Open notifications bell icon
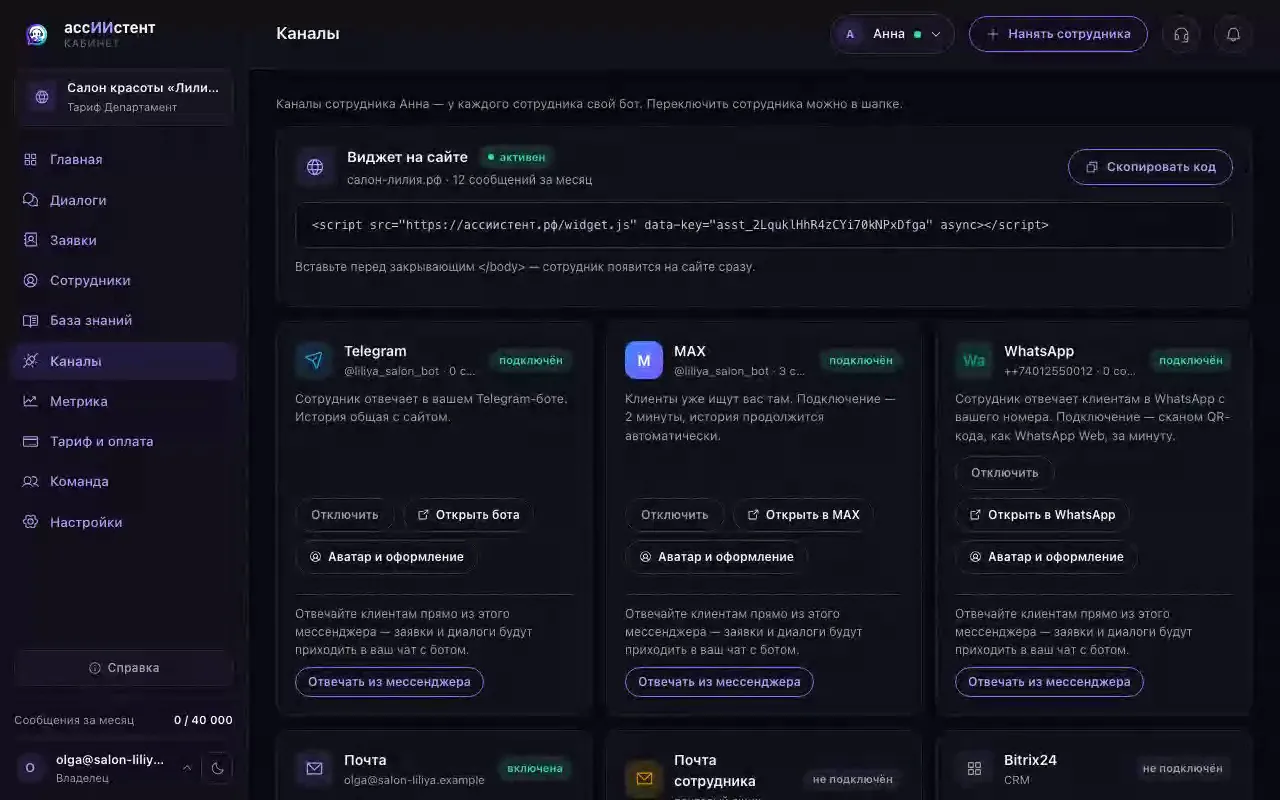The height and width of the screenshot is (800, 1280). [1233, 34]
